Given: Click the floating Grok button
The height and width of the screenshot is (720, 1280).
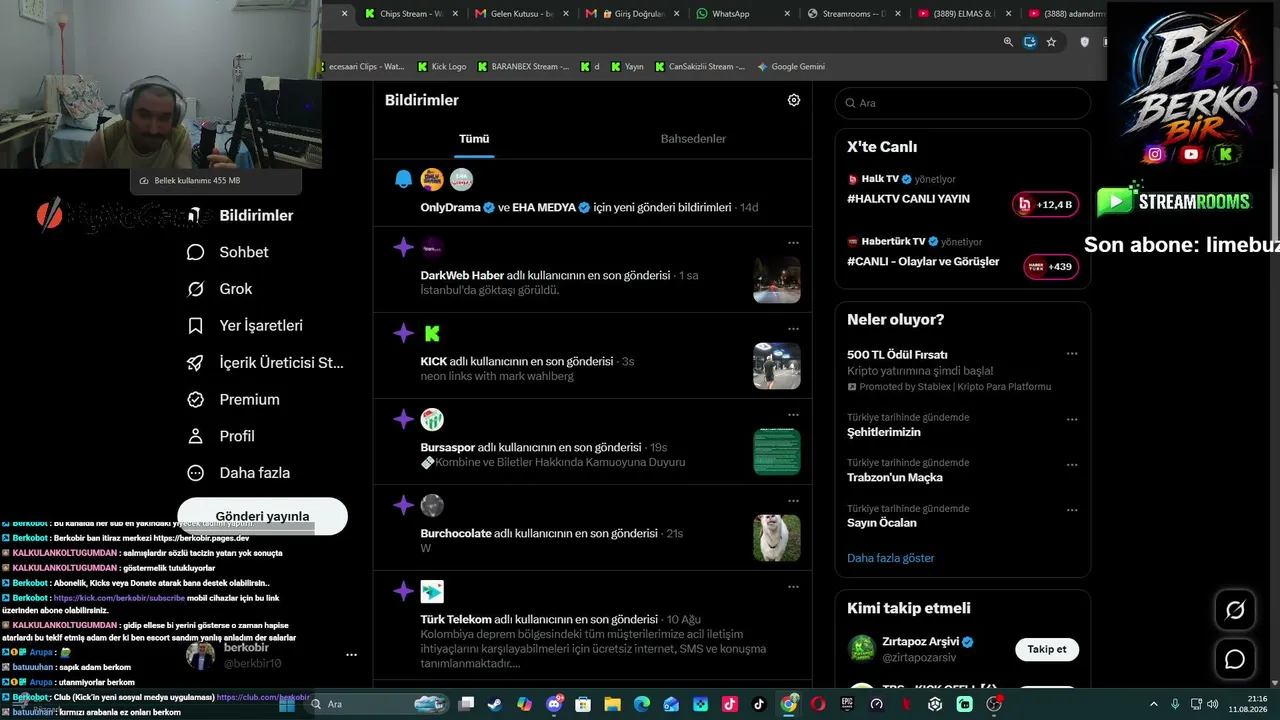Looking at the screenshot, I should click(x=1235, y=610).
